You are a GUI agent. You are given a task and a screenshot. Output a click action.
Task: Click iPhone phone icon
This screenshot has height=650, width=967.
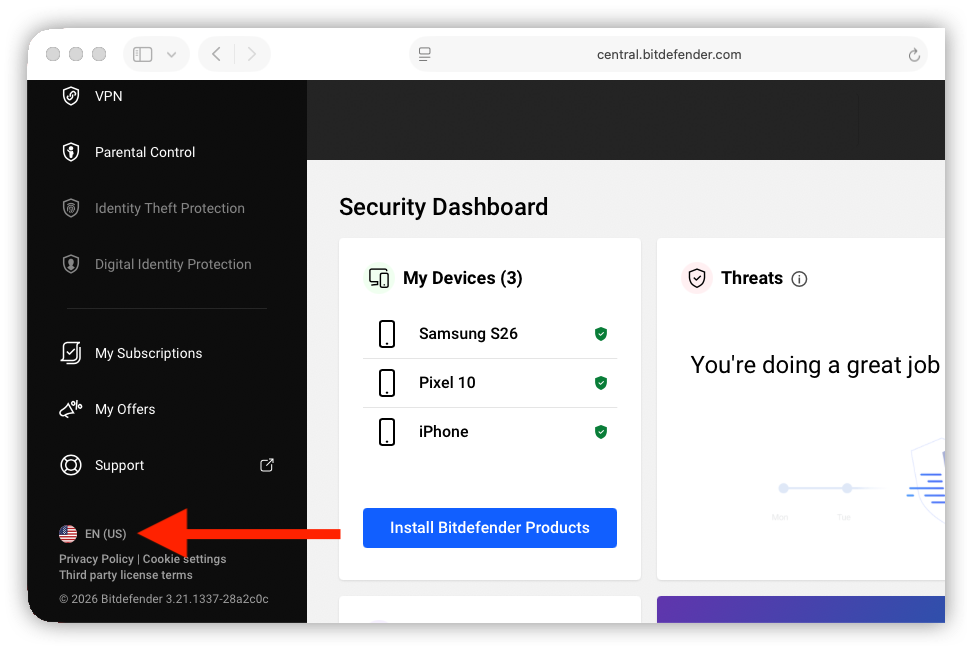click(387, 432)
